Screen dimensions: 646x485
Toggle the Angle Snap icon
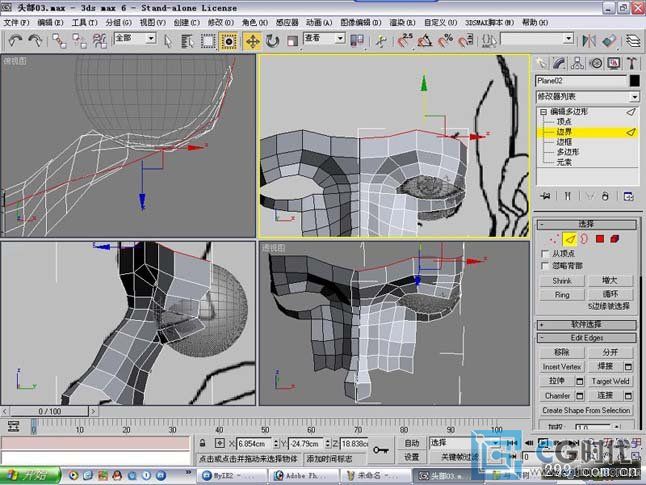tap(425, 41)
